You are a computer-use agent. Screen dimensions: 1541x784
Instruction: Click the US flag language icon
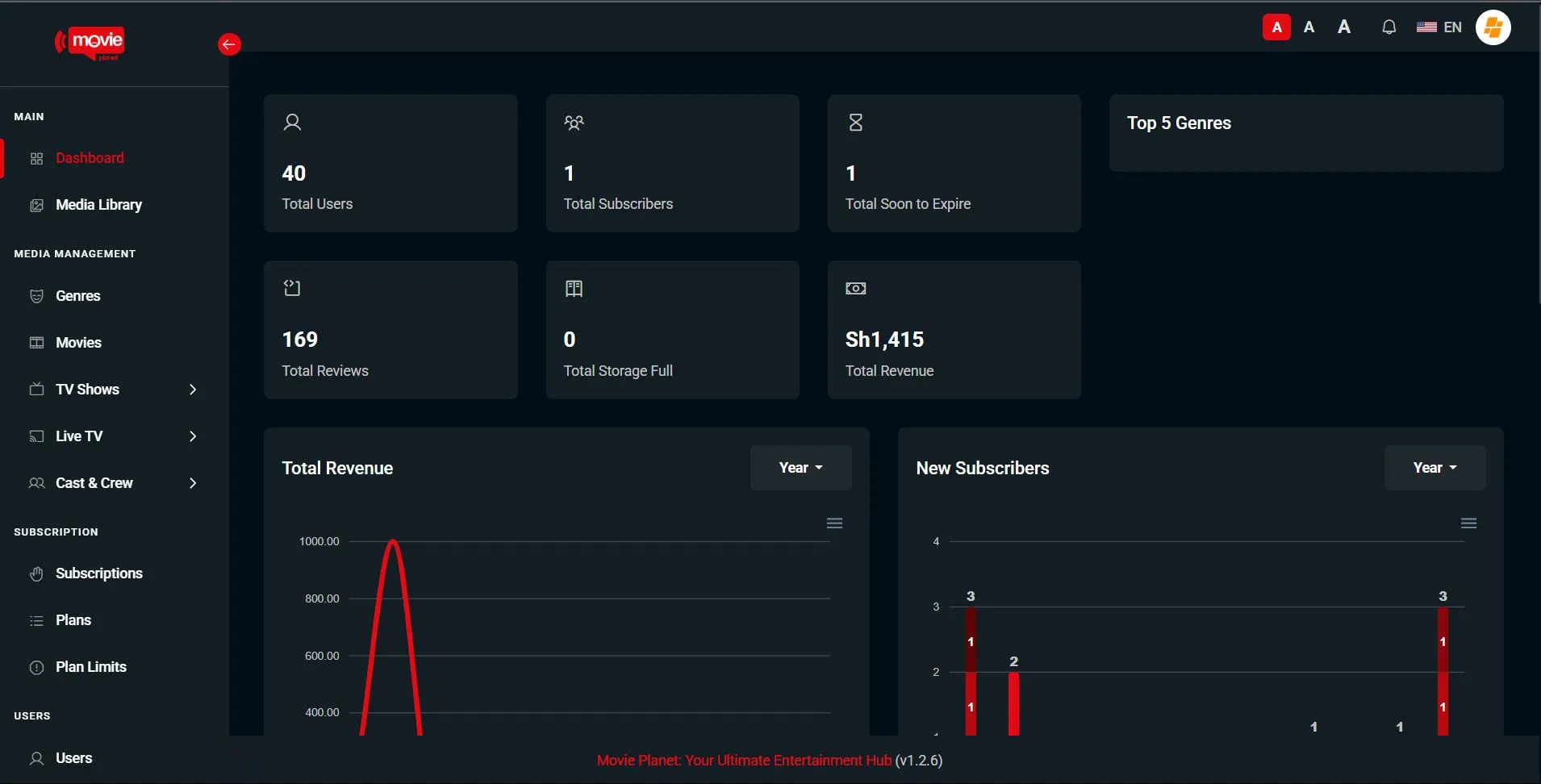(x=1426, y=27)
